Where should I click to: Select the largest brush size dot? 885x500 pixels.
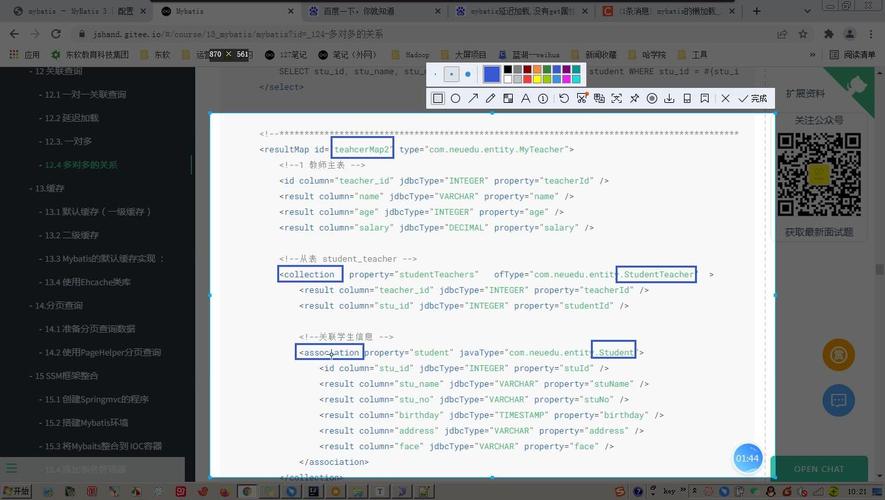467,74
